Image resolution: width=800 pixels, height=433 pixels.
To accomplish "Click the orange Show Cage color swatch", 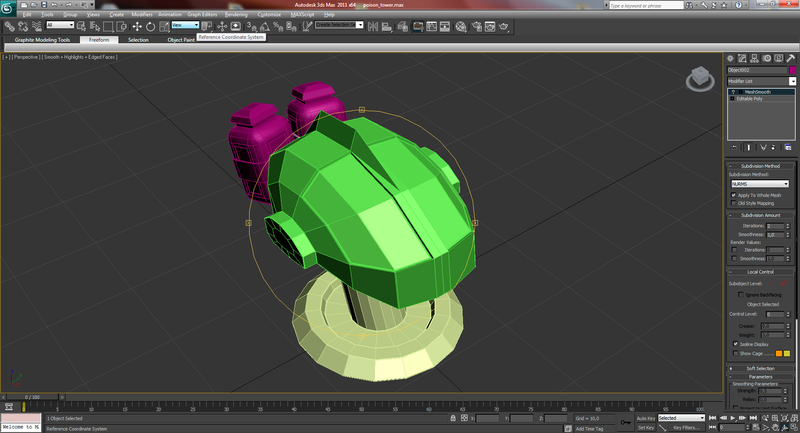I will (779, 353).
